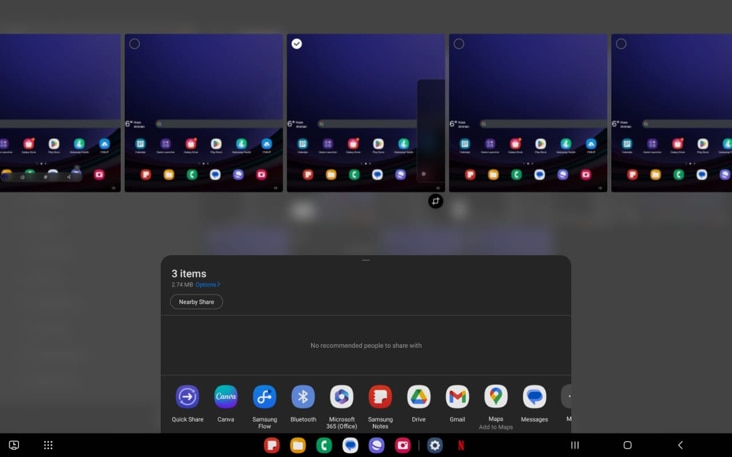This screenshot has height=457, width=732.
Task: Select the rightmost screenshot's circle
Action: (621, 44)
